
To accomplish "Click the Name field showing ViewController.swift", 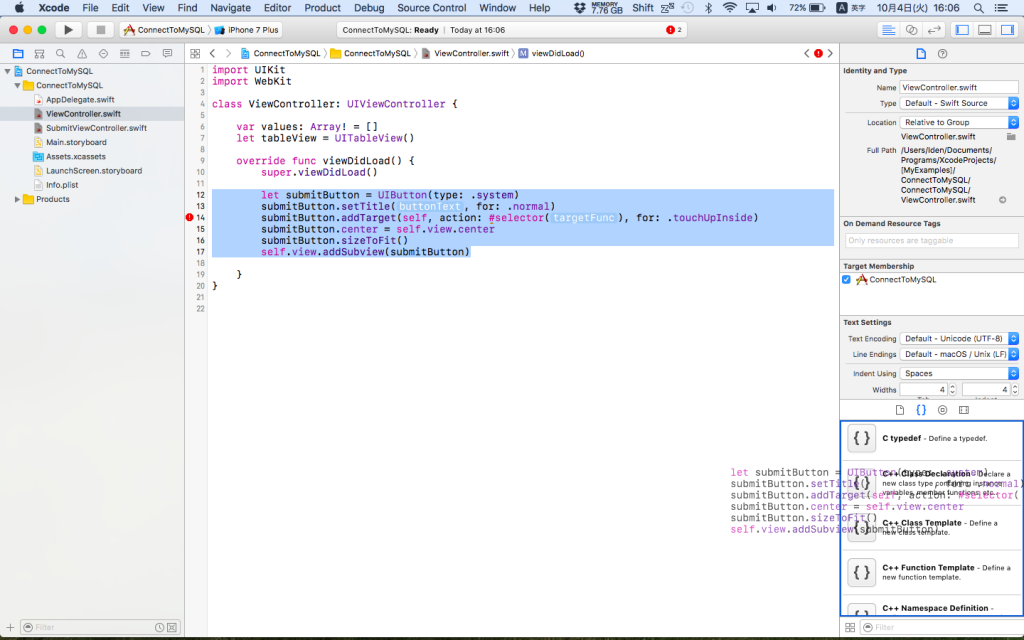I will pyautogui.click(x=959, y=87).
